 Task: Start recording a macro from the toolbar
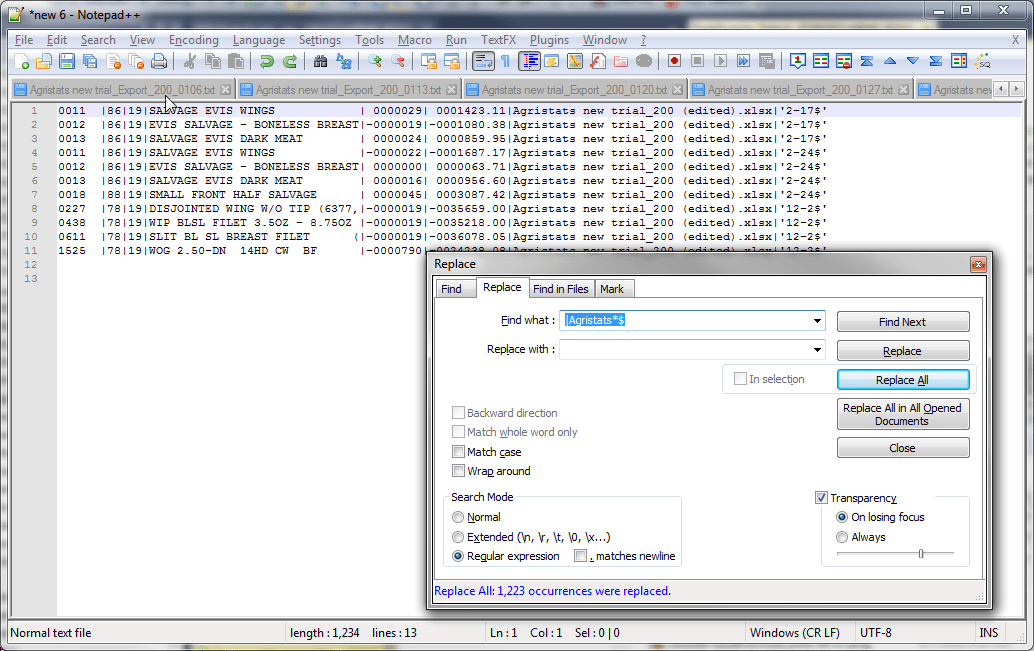(x=673, y=61)
